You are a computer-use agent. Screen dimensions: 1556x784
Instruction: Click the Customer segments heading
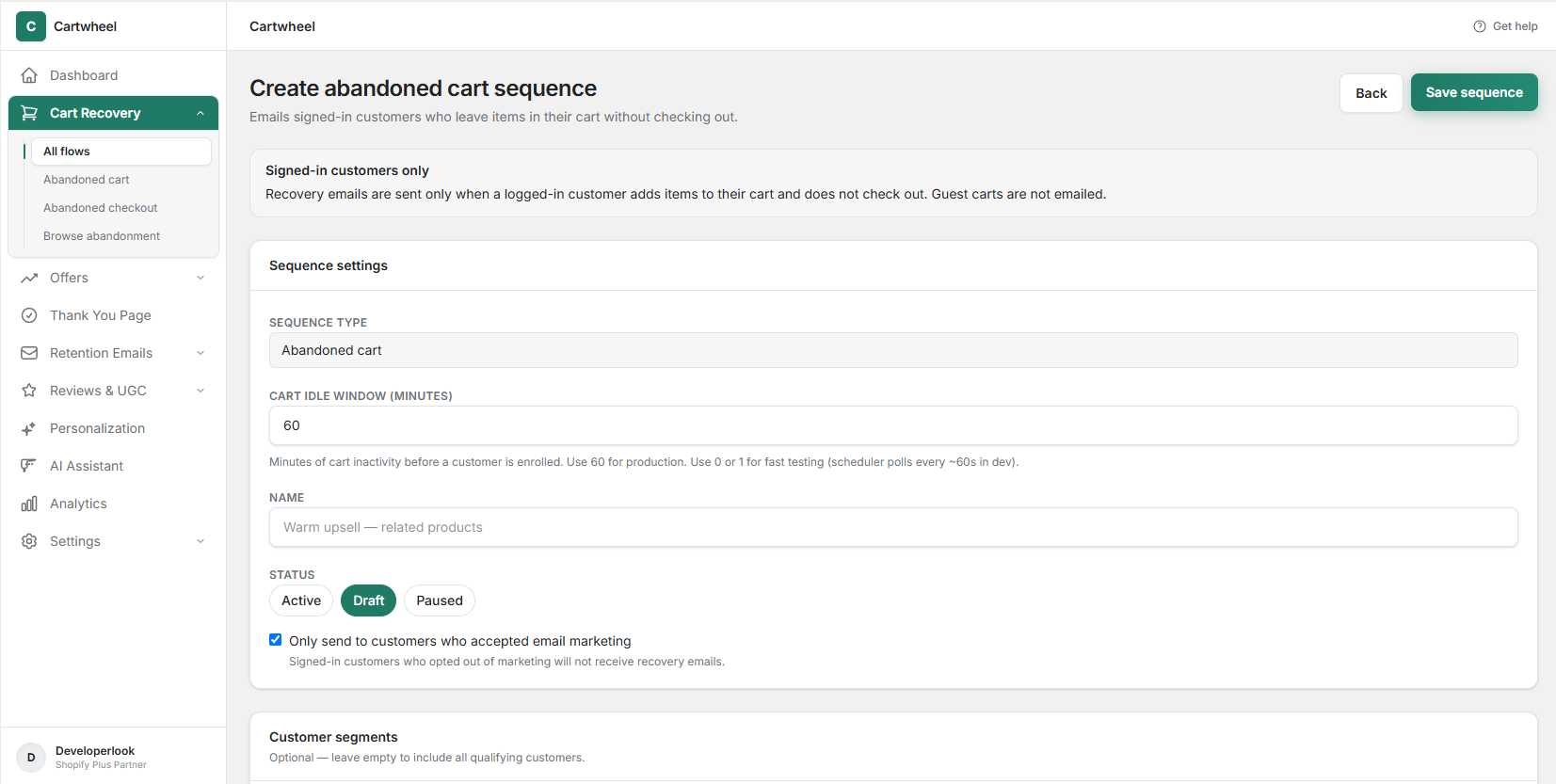click(x=333, y=737)
